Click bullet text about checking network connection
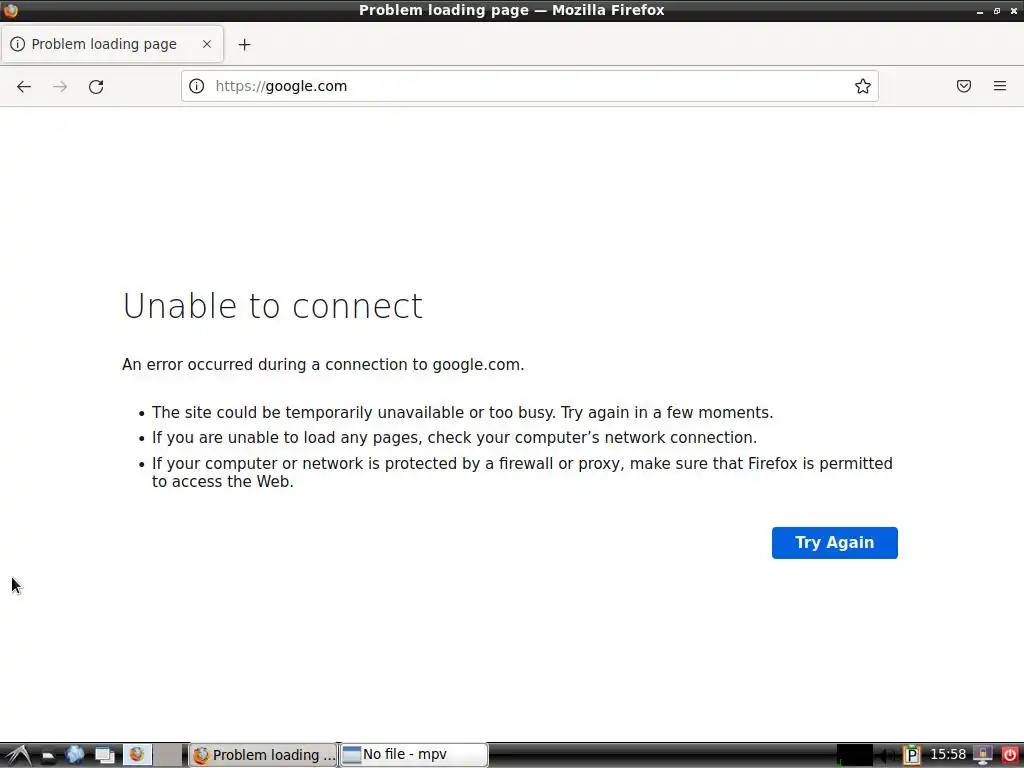The image size is (1024, 768). pyautogui.click(x=455, y=438)
